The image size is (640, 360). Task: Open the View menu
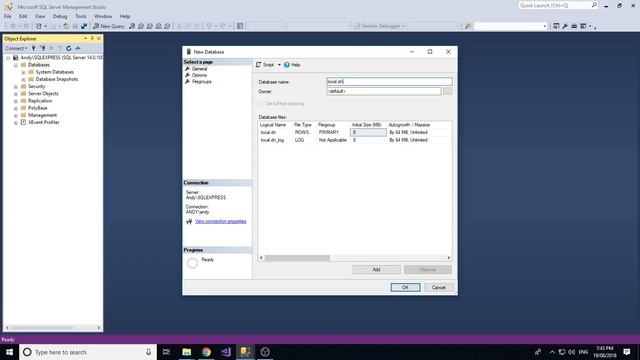[40, 16]
